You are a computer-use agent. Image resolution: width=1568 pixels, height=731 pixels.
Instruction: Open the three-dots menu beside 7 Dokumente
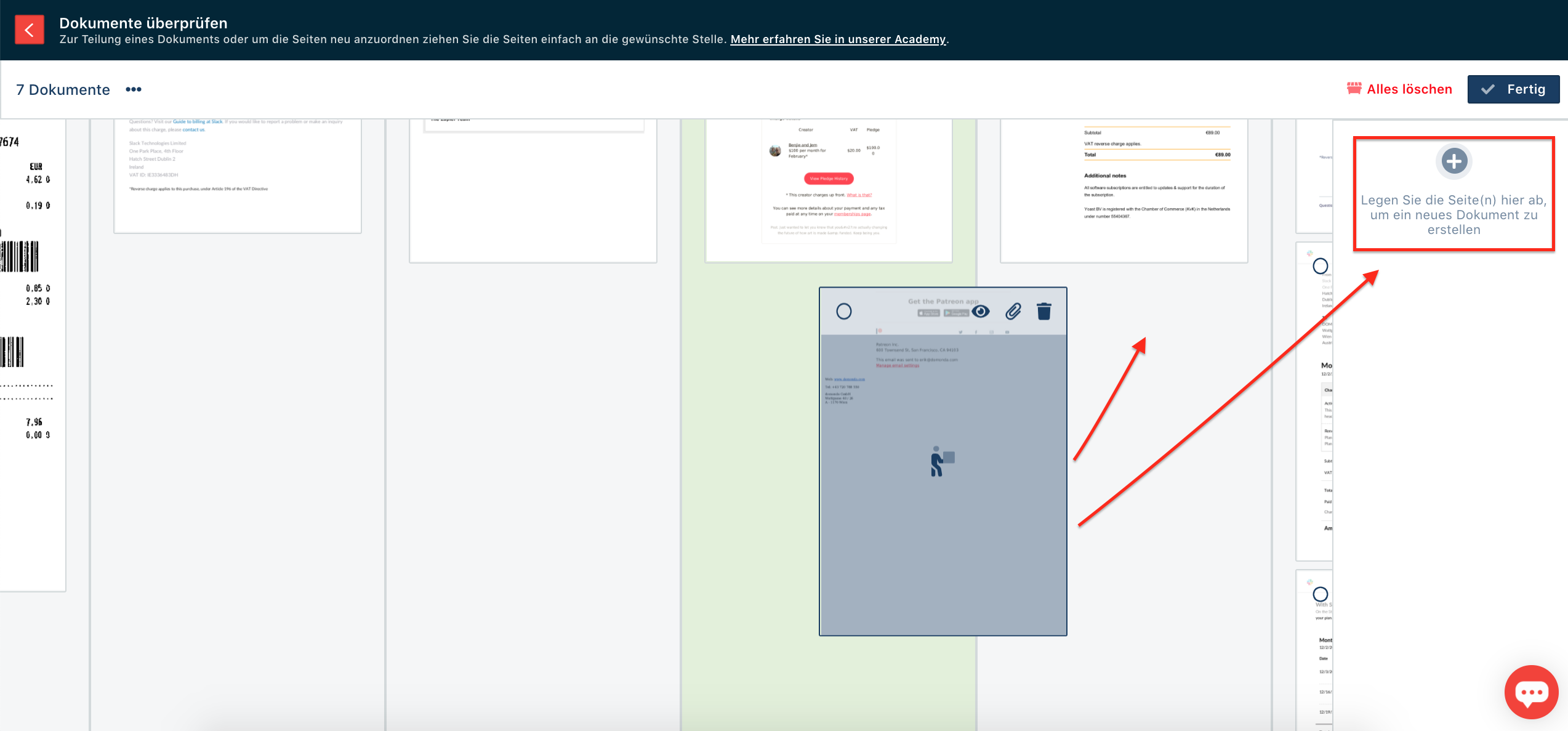[x=134, y=89]
